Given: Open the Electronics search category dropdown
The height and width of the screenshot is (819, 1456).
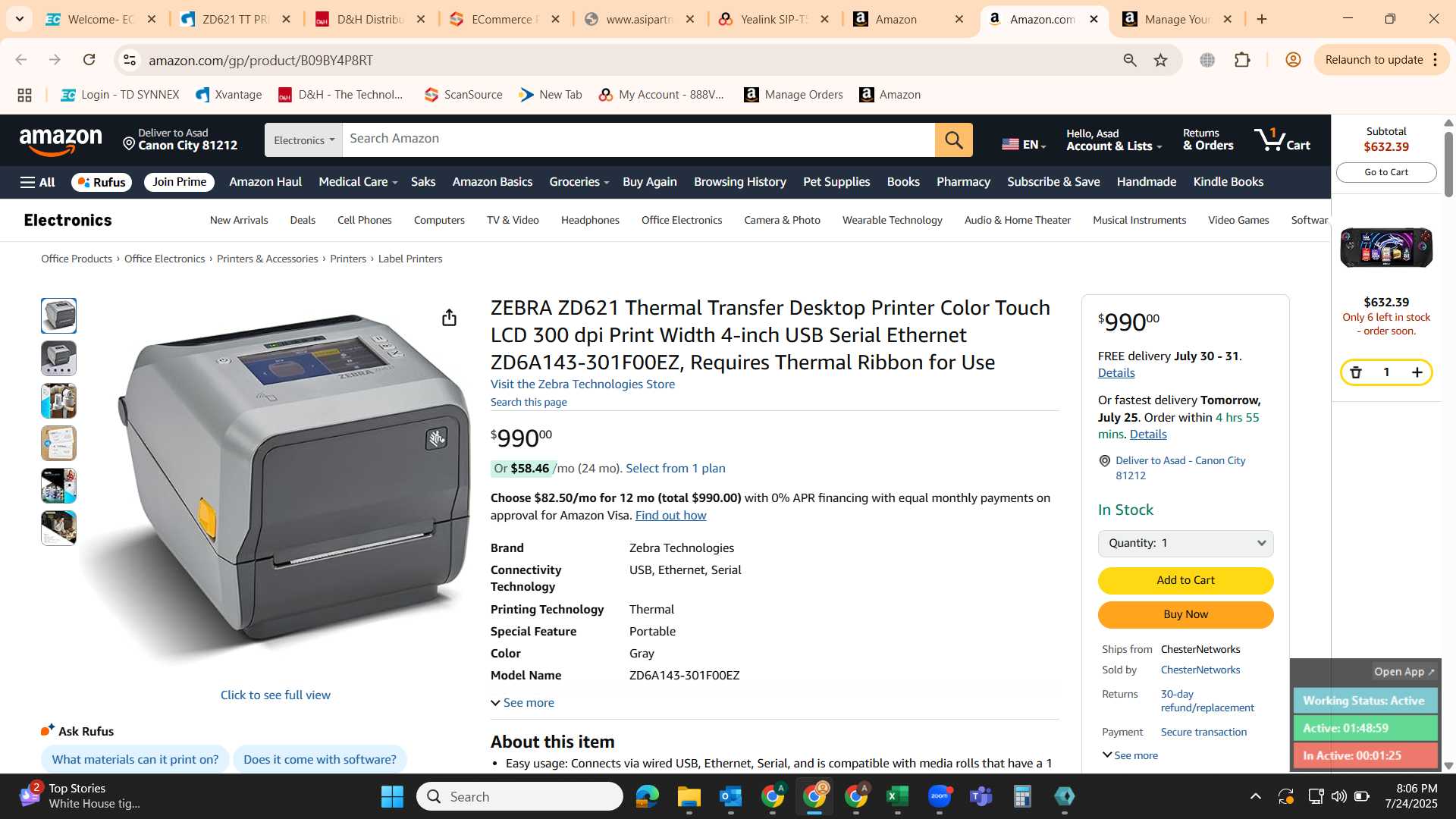Looking at the screenshot, I should tap(303, 140).
